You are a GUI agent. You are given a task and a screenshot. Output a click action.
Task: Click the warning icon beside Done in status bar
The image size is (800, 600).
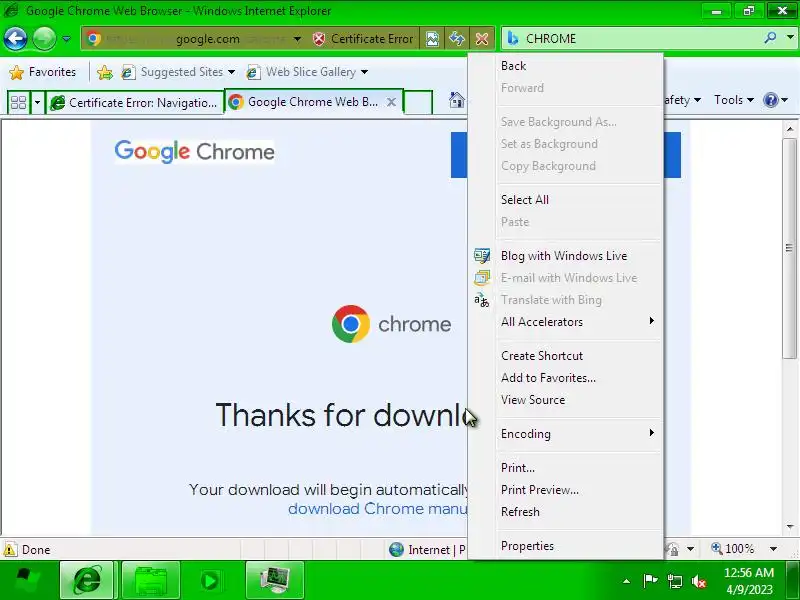[x=10, y=549]
